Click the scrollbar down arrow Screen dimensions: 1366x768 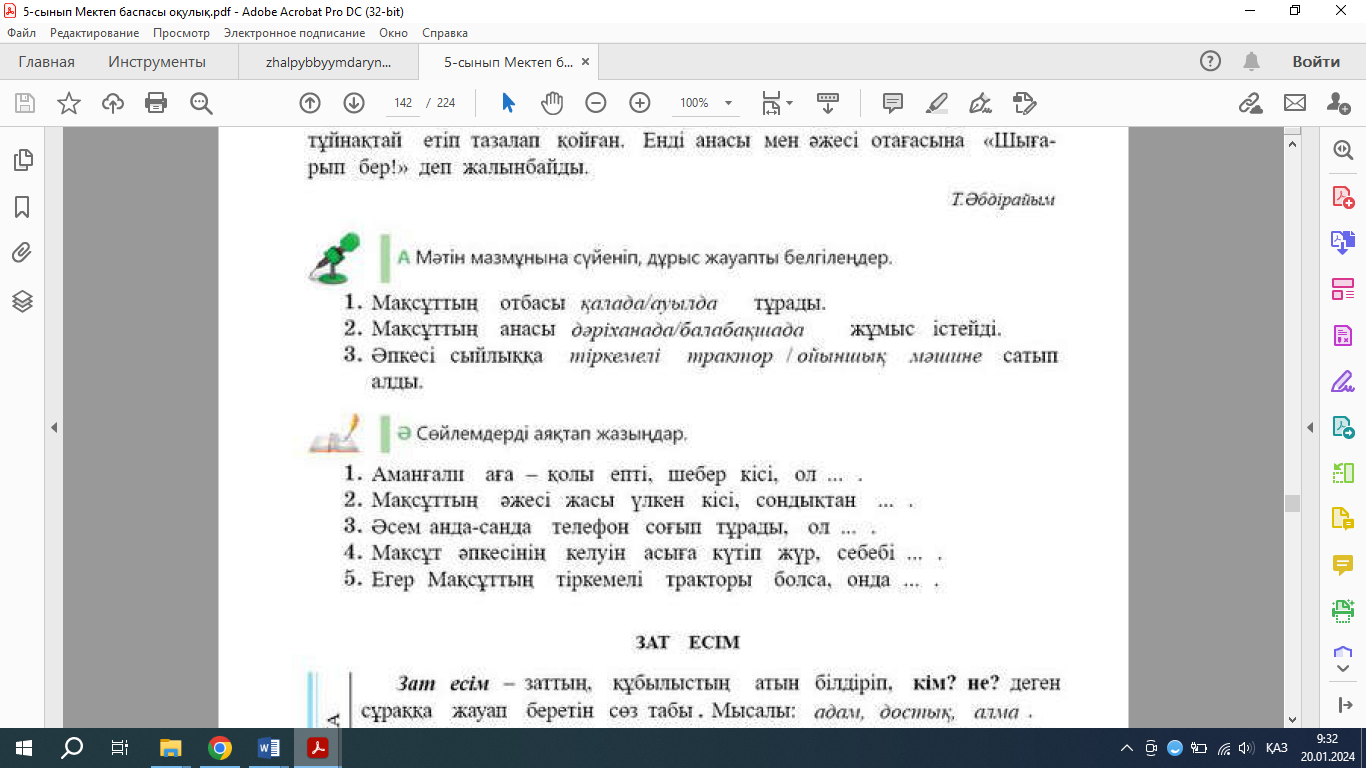point(1293,720)
